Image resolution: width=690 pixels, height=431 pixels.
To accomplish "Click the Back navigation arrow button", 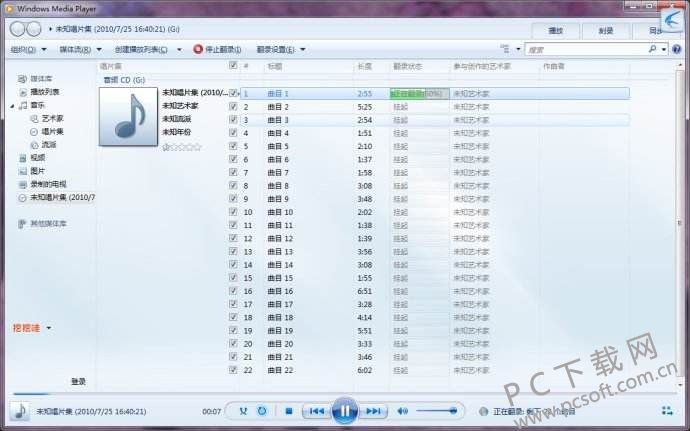I will [18, 29].
